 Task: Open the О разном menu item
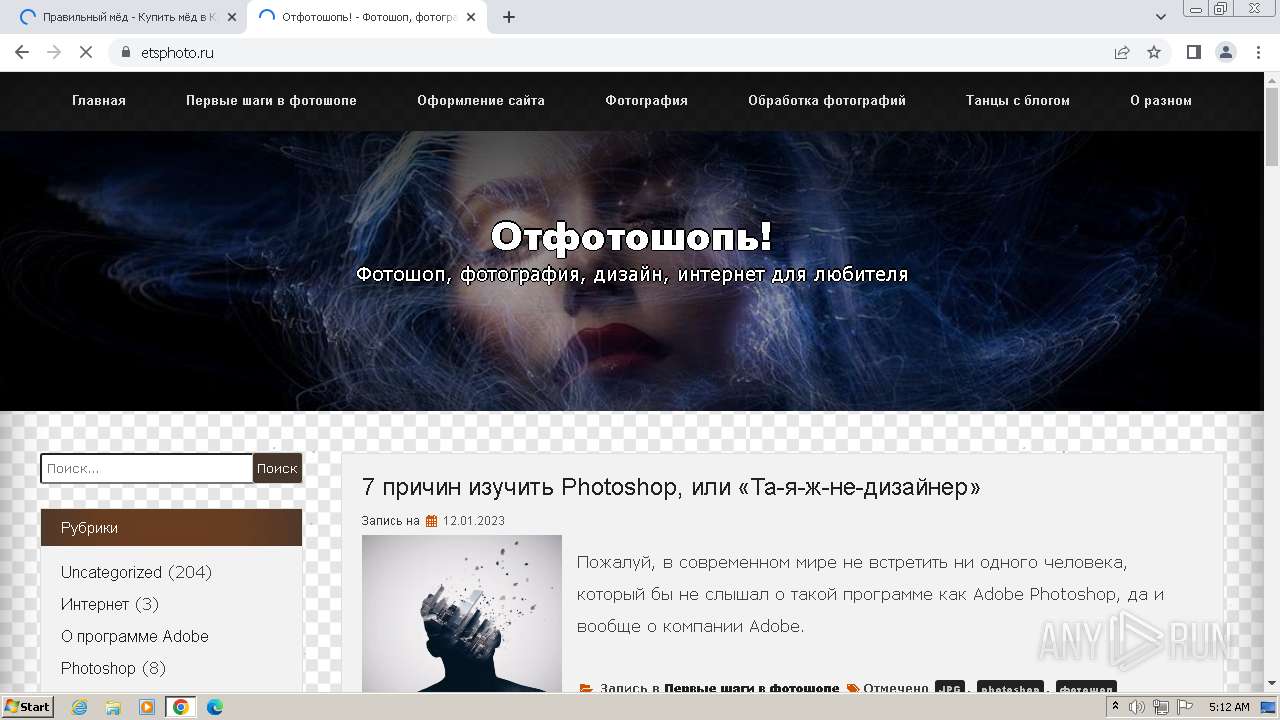click(x=1161, y=100)
